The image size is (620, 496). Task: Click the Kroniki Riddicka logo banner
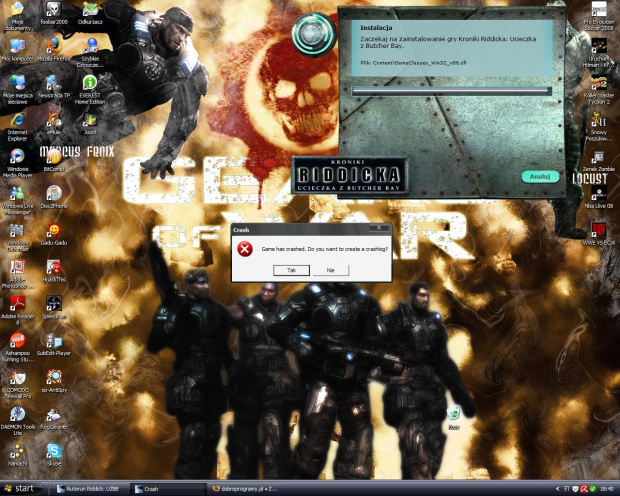350,175
